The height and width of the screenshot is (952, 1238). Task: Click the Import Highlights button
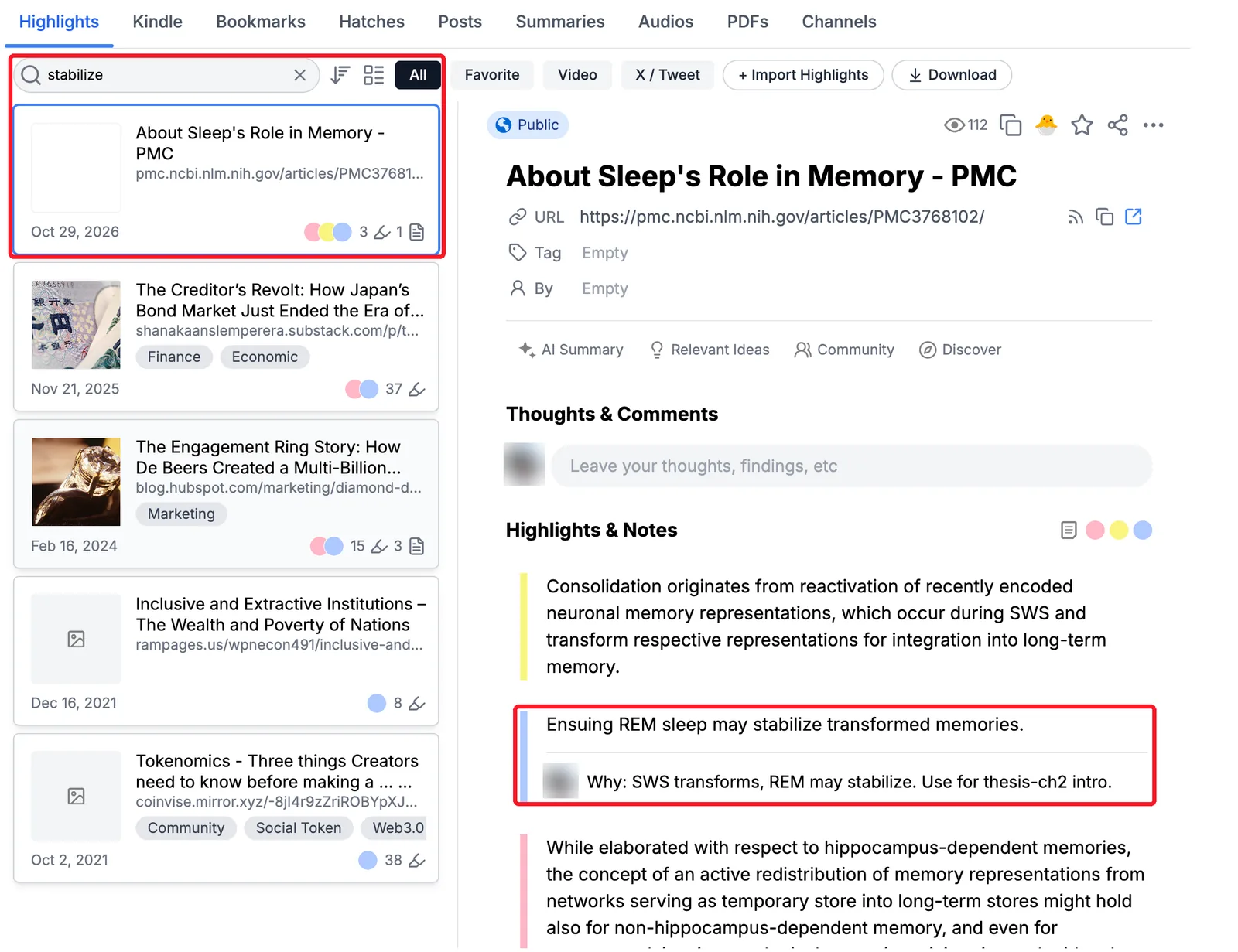coord(803,75)
